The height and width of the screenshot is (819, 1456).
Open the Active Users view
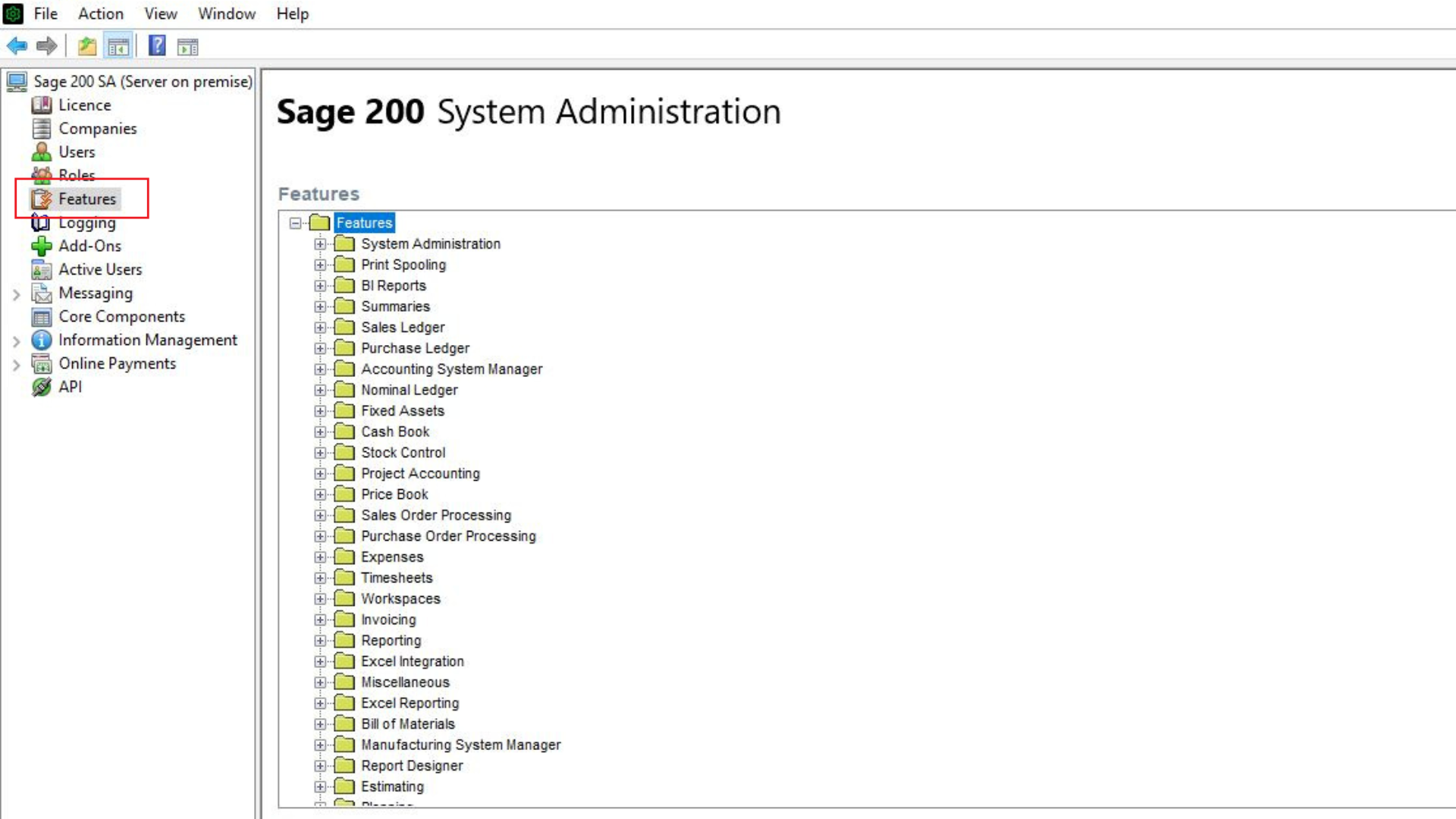point(100,269)
